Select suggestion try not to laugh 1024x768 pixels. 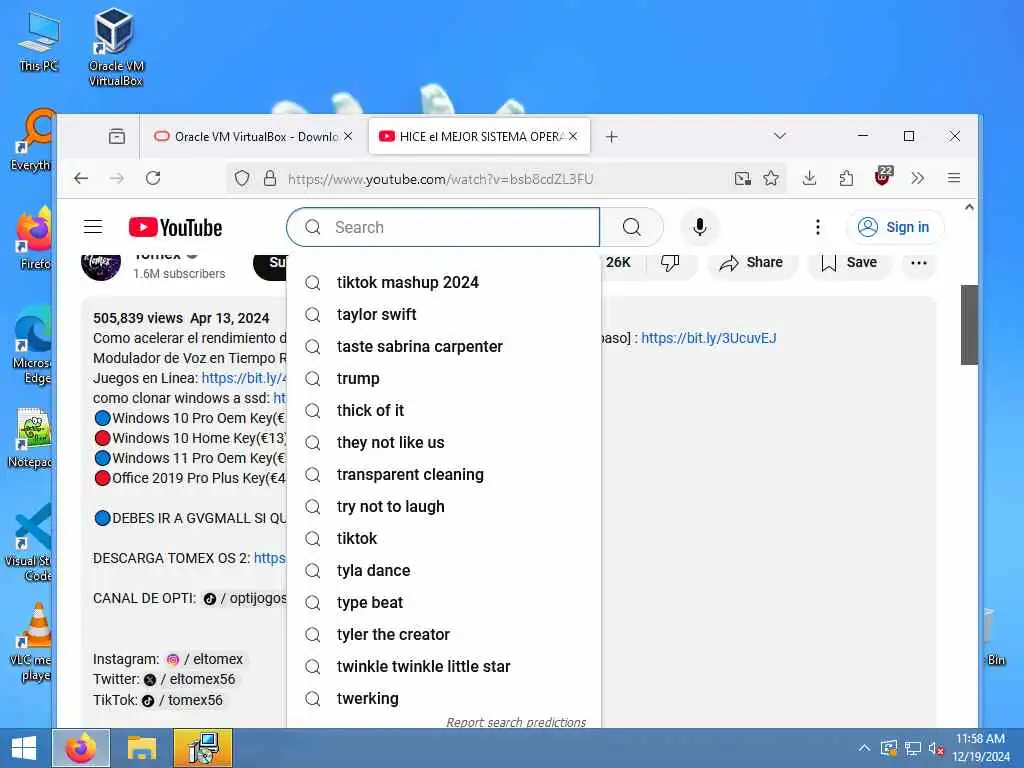[444, 506]
